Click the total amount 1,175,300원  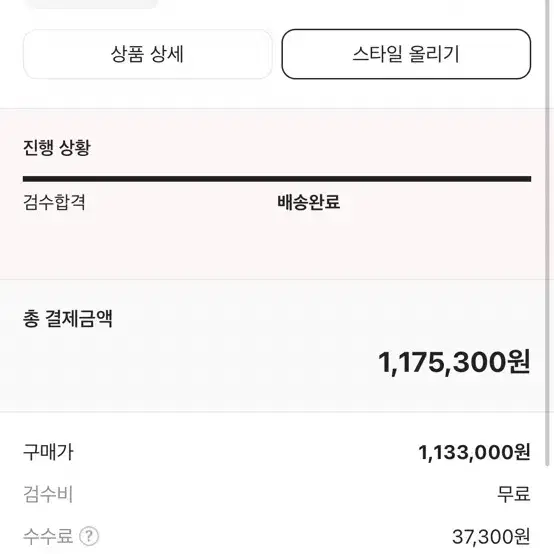click(454, 362)
